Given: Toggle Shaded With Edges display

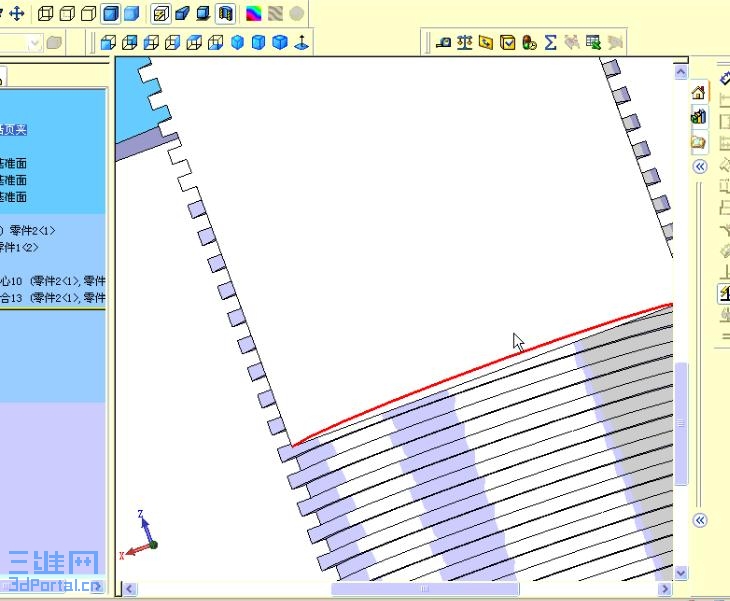Looking at the screenshot, I should coord(111,14).
